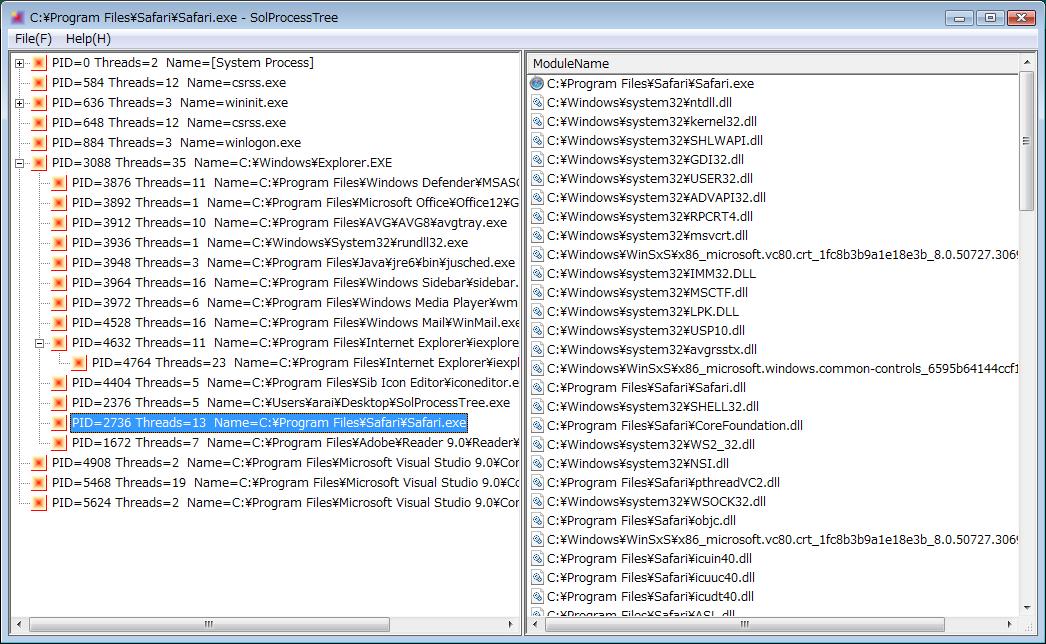Select the SHLWAPI.dll module entry
Viewport: 1046px width, 644px height.
654,141
